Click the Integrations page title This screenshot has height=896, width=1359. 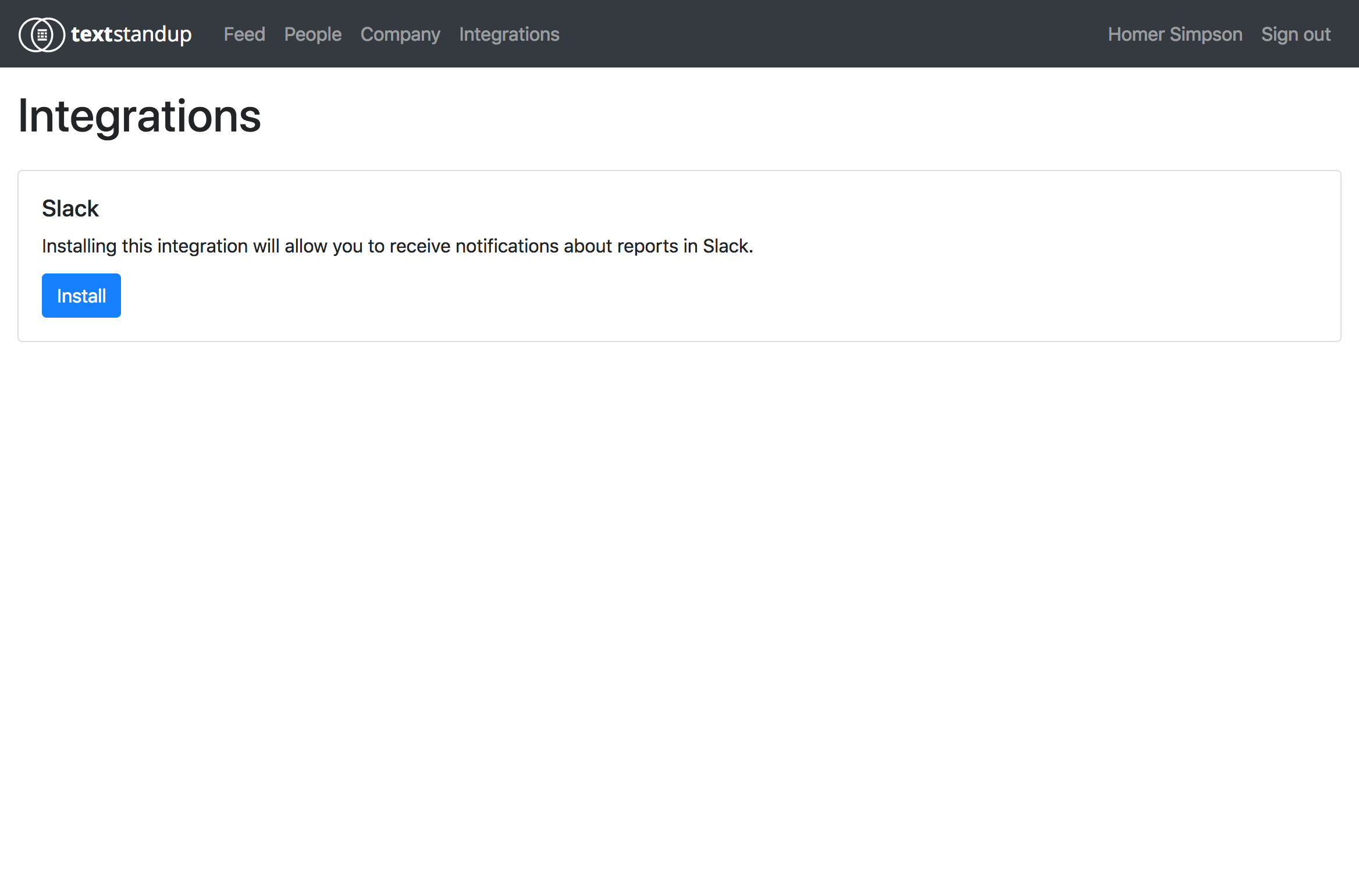[x=140, y=116]
